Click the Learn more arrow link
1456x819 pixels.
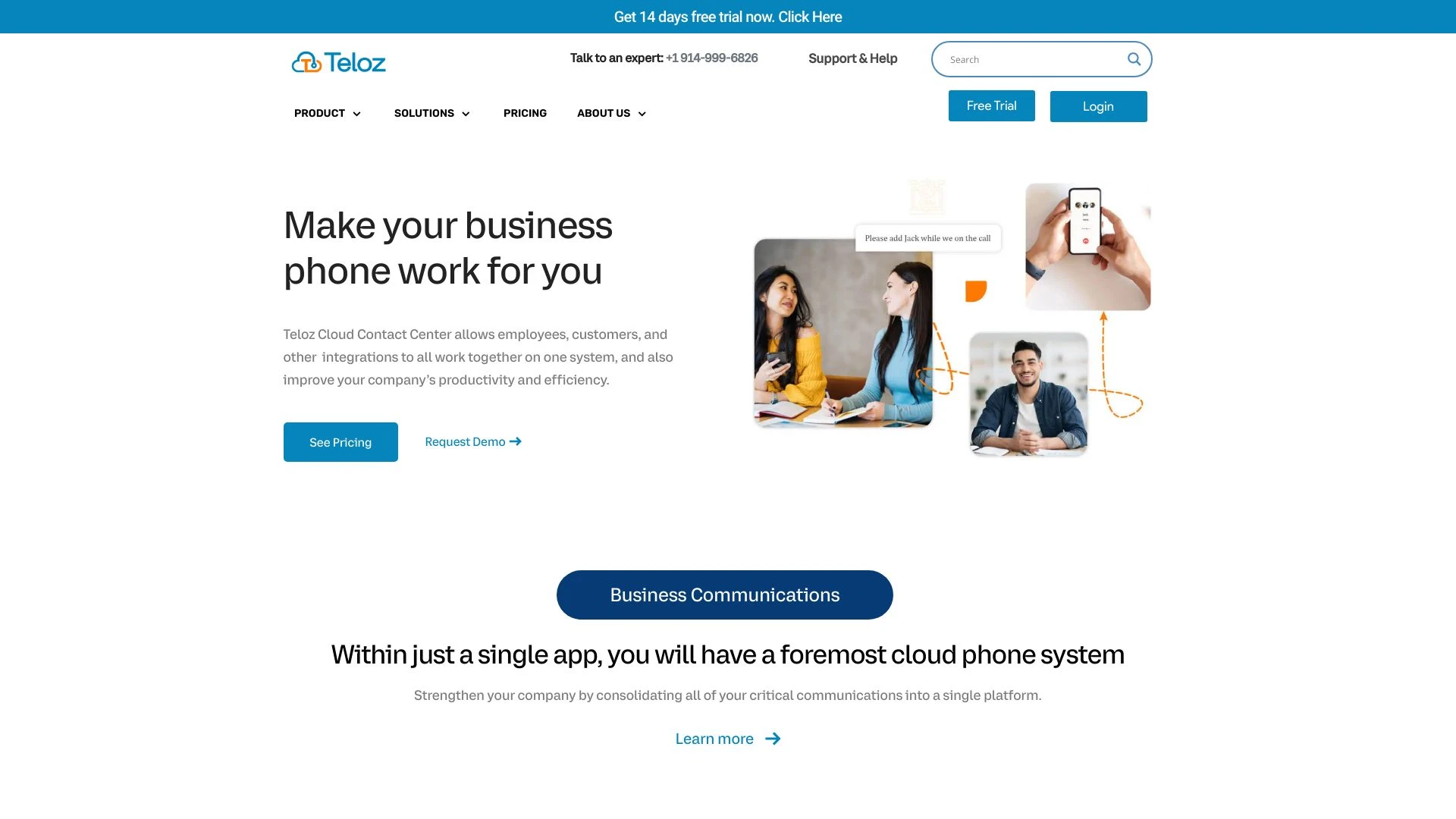tap(728, 738)
